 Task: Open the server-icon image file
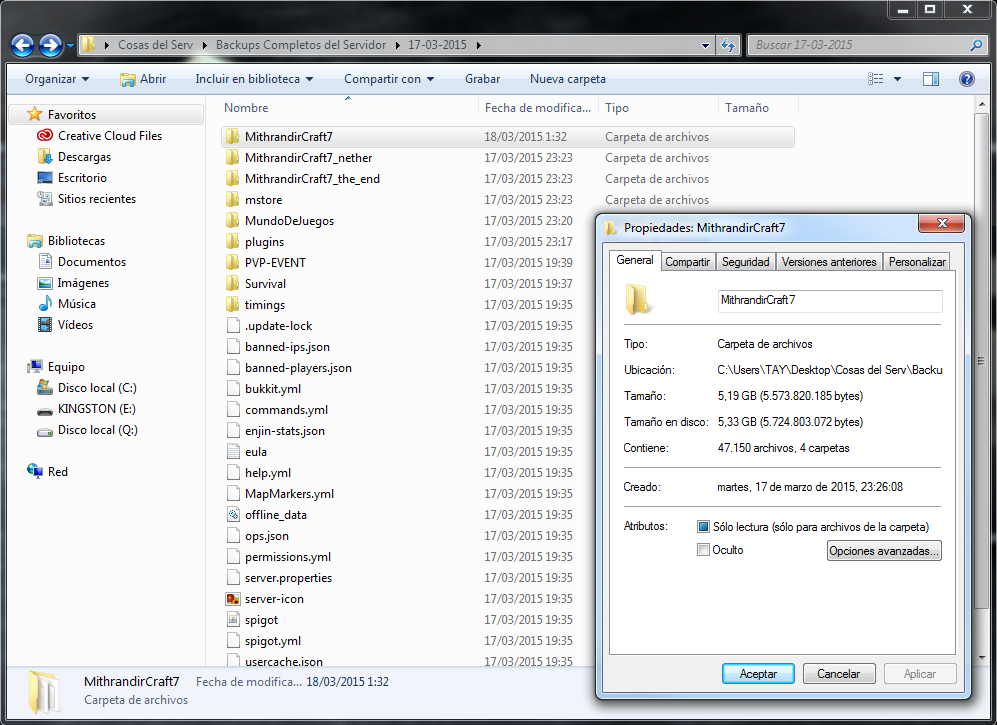pyautogui.click(x=233, y=599)
